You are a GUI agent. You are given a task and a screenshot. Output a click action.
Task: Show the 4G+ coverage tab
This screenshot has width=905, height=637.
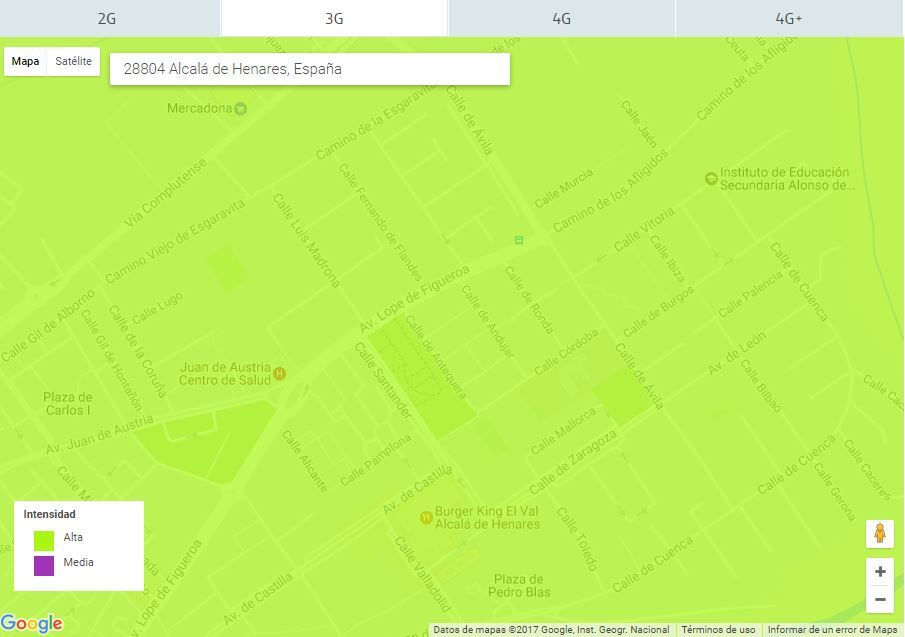(789, 18)
